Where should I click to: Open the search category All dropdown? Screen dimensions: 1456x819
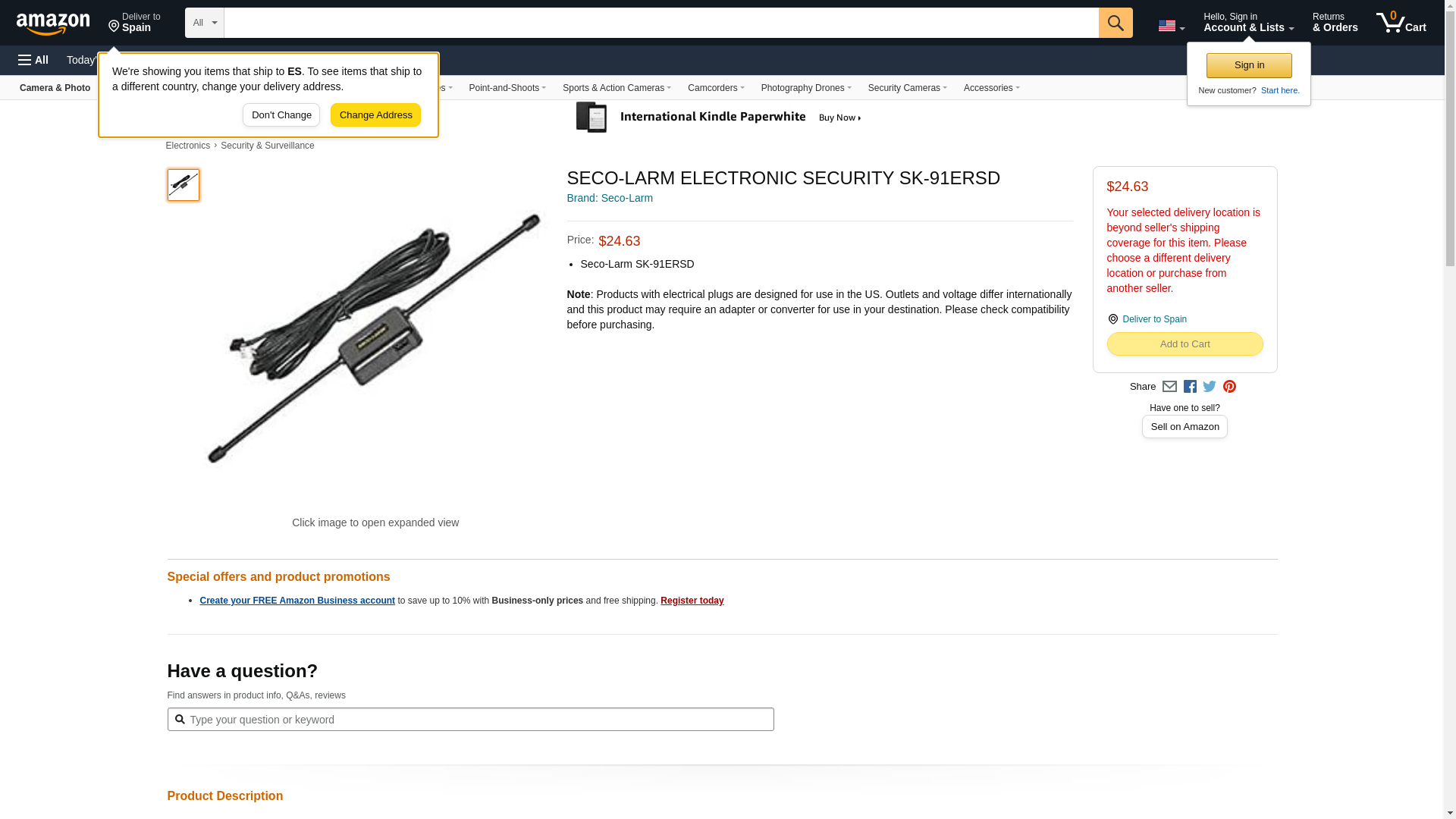point(204,23)
